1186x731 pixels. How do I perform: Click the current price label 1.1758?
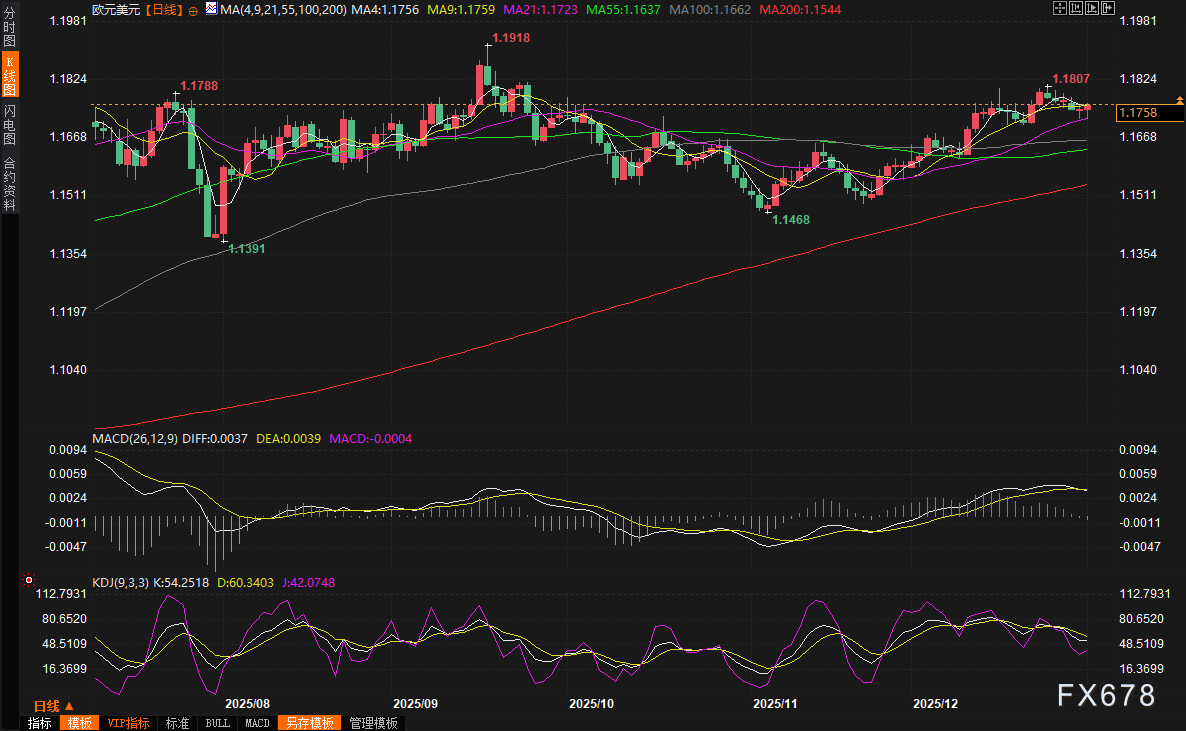(1138, 113)
